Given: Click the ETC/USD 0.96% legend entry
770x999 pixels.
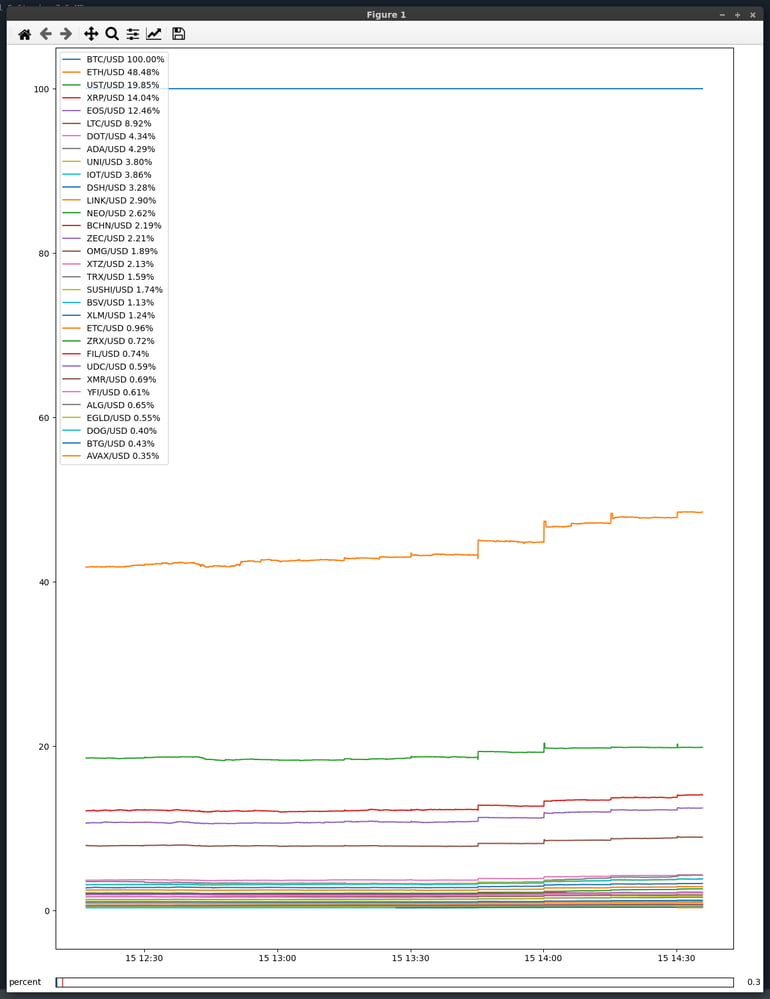Looking at the screenshot, I should pos(108,328).
